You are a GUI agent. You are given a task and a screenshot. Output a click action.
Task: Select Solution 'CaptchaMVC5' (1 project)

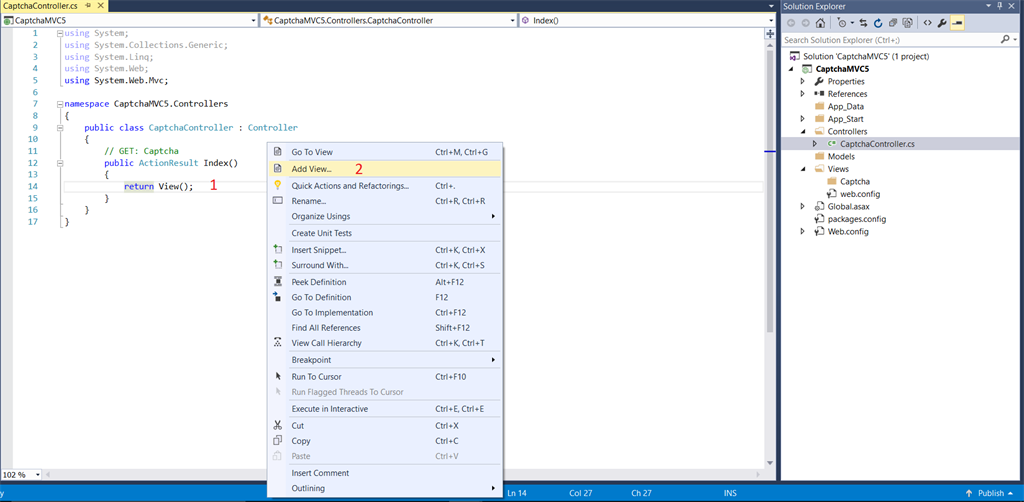(x=866, y=57)
